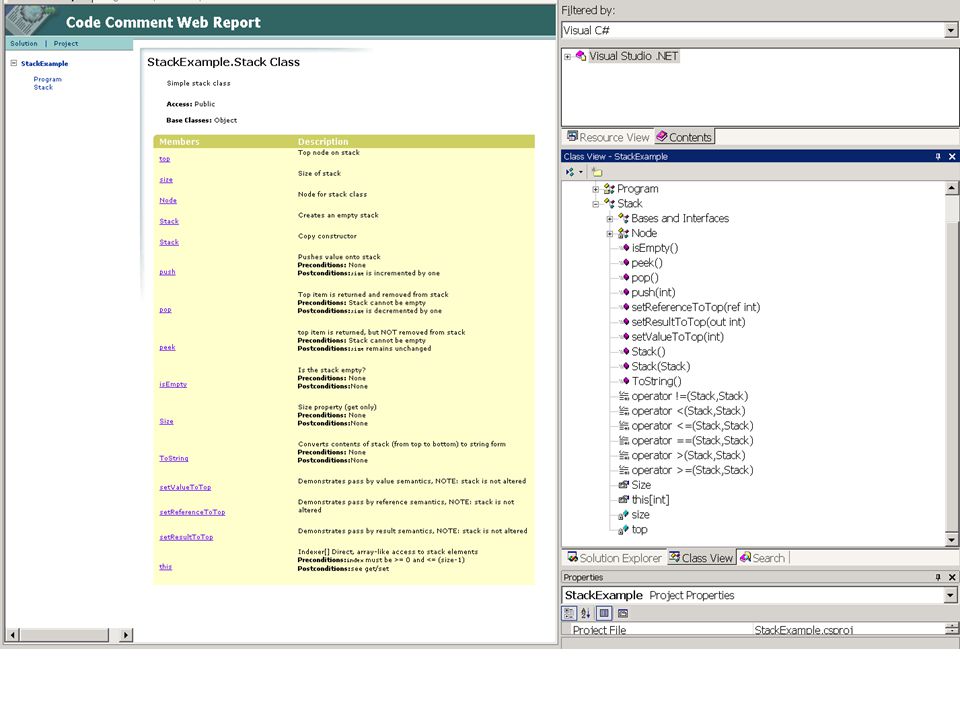The image size is (960, 720).
Task: Open Stack link for 'Copy constructor'
Action: 169,242
